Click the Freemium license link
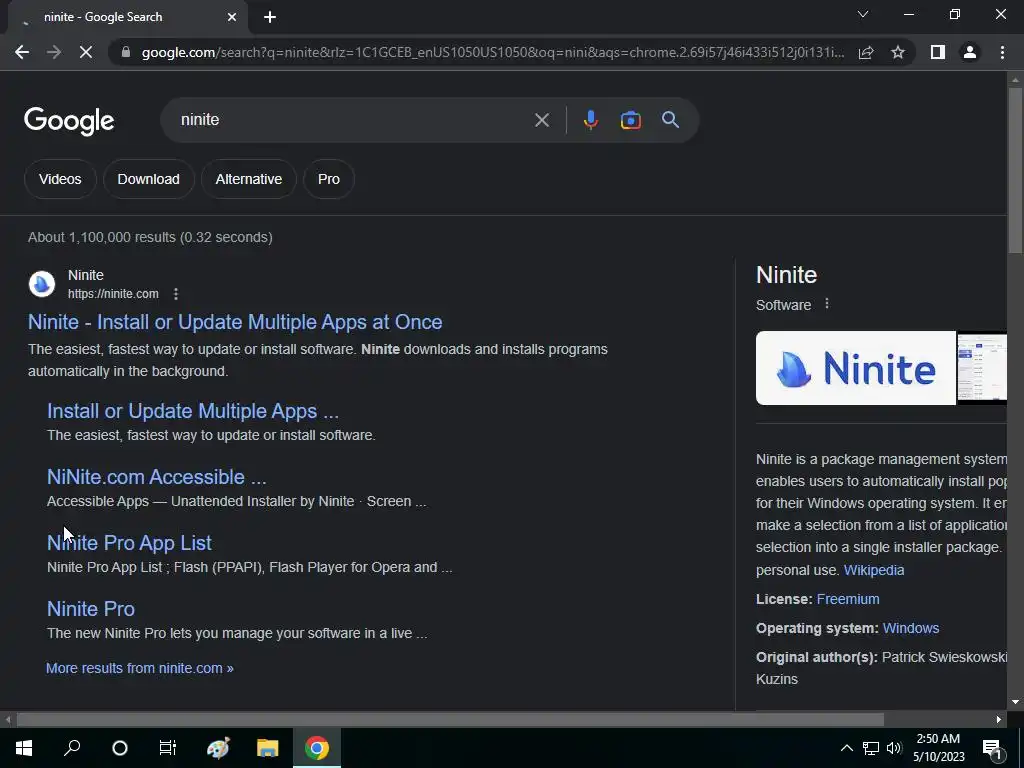This screenshot has width=1024, height=768. [848, 599]
